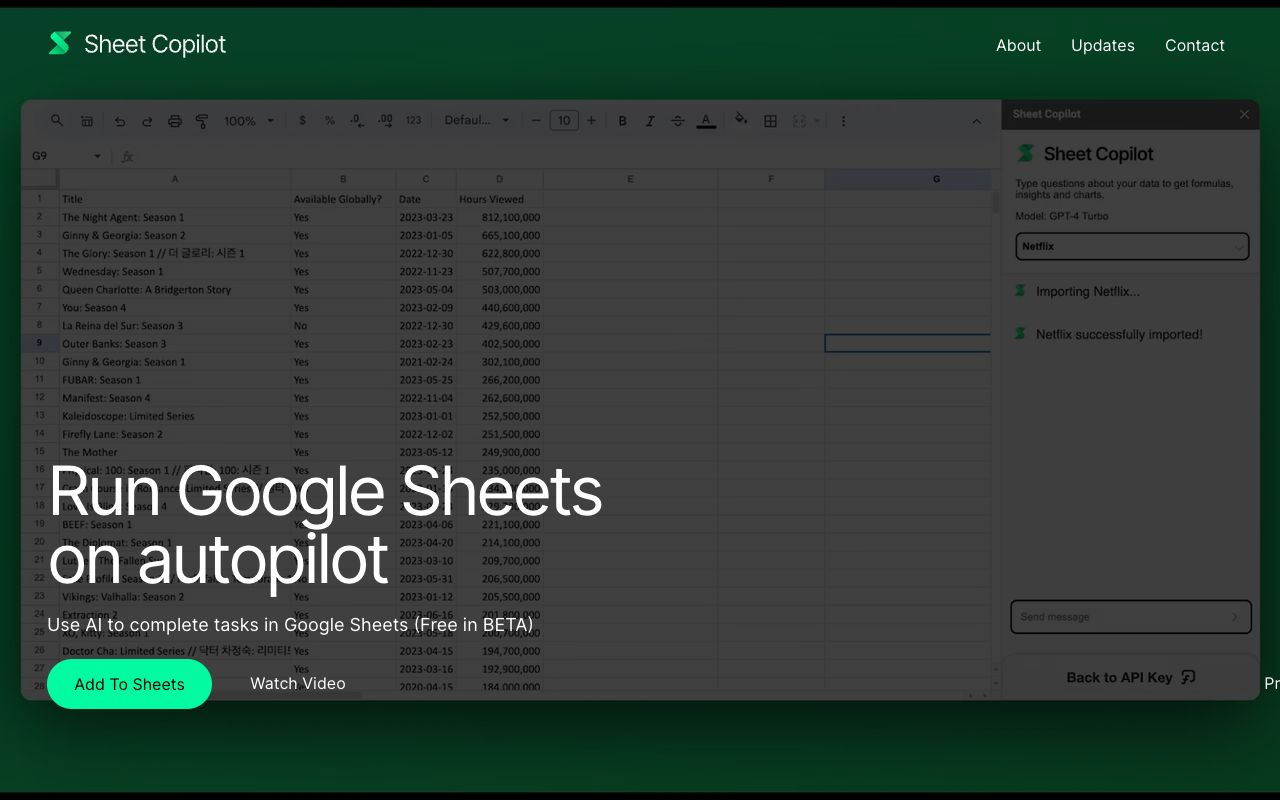Collapse the toolbar with the up chevron
This screenshot has width=1280, height=800.
pos(976,121)
